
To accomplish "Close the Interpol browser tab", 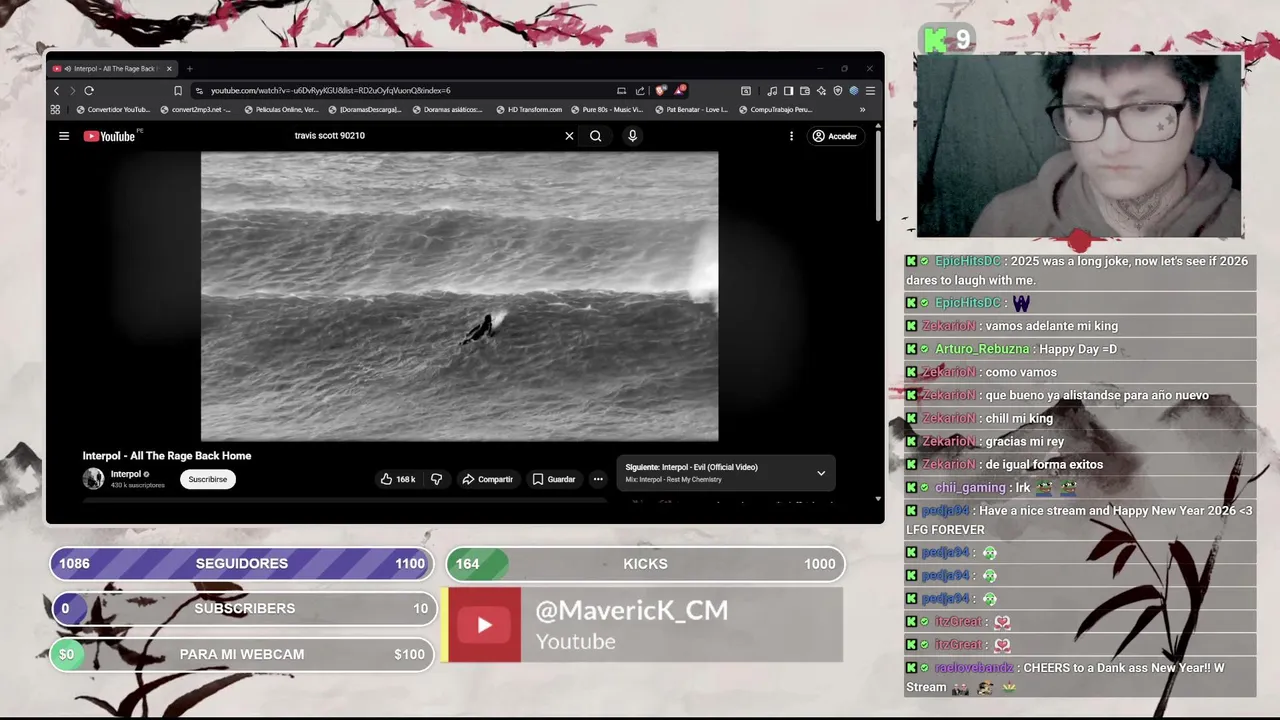I will click(x=169, y=69).
